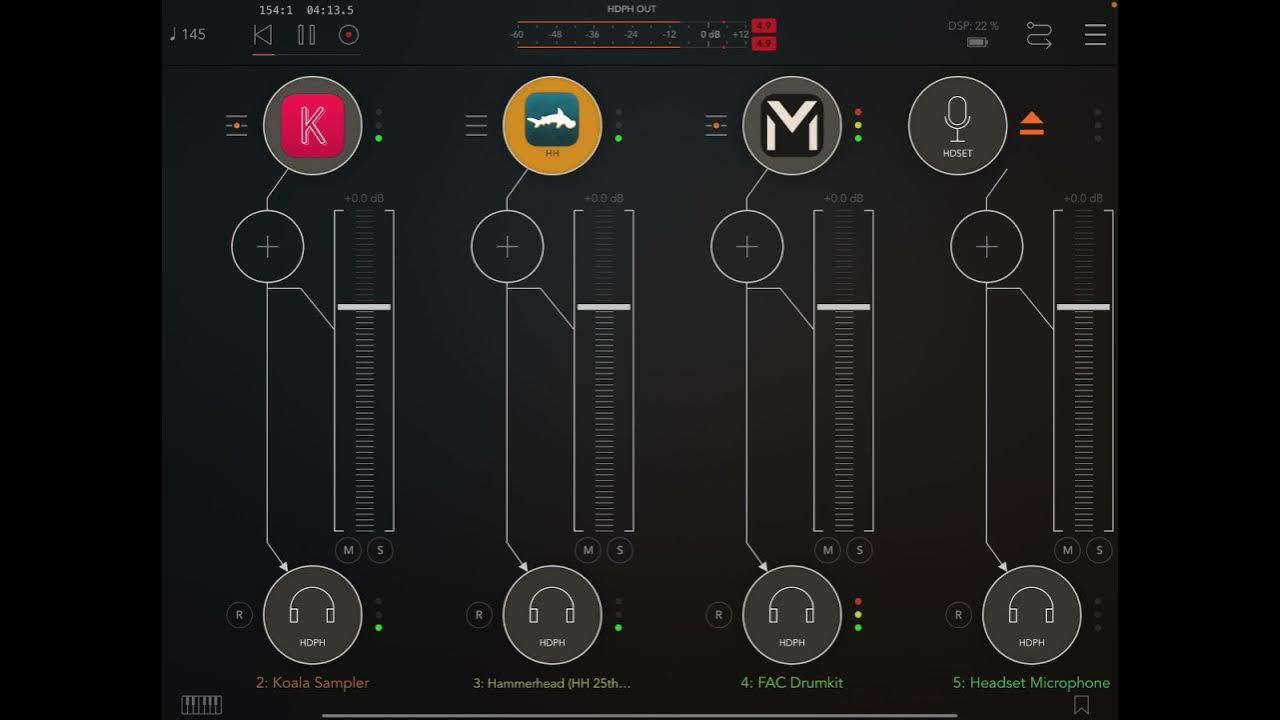The image size is (1280, 720).
Task: Show the on-screen piano keyboard
Action: pos(201,705)
